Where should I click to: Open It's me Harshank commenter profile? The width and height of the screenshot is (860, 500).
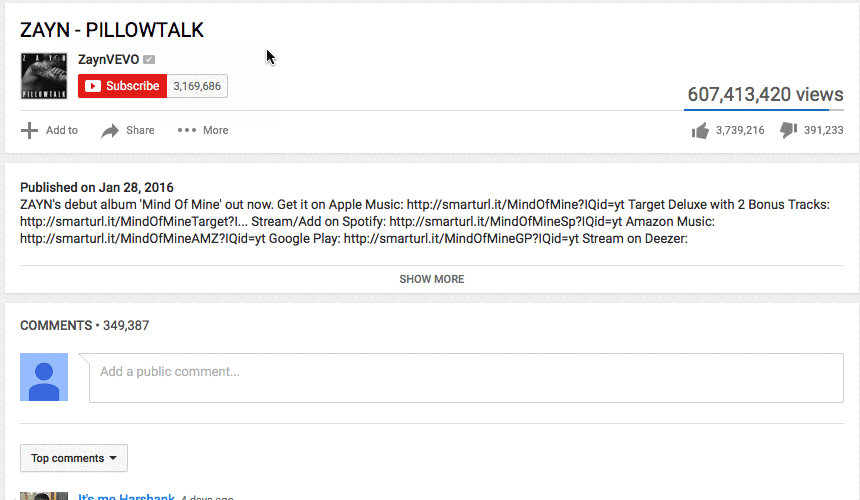tap(126, 497)
